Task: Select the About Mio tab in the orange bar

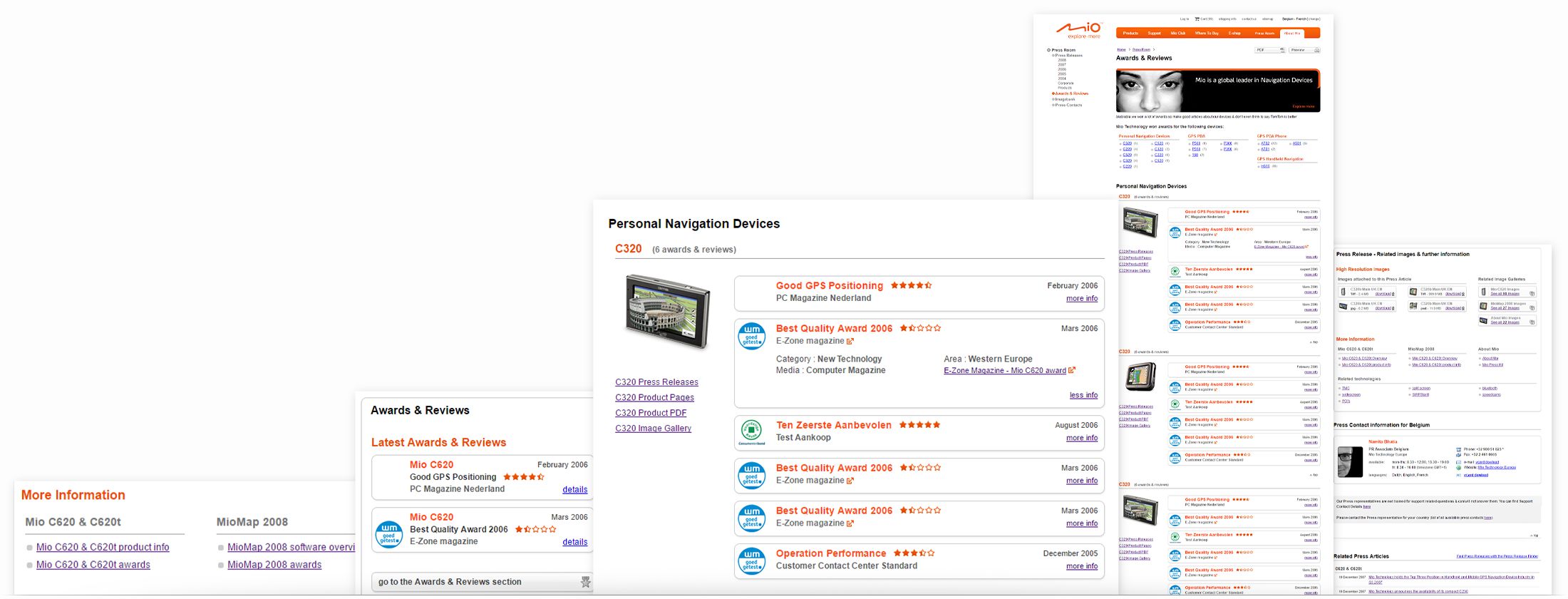Action: click(1291, 34)
